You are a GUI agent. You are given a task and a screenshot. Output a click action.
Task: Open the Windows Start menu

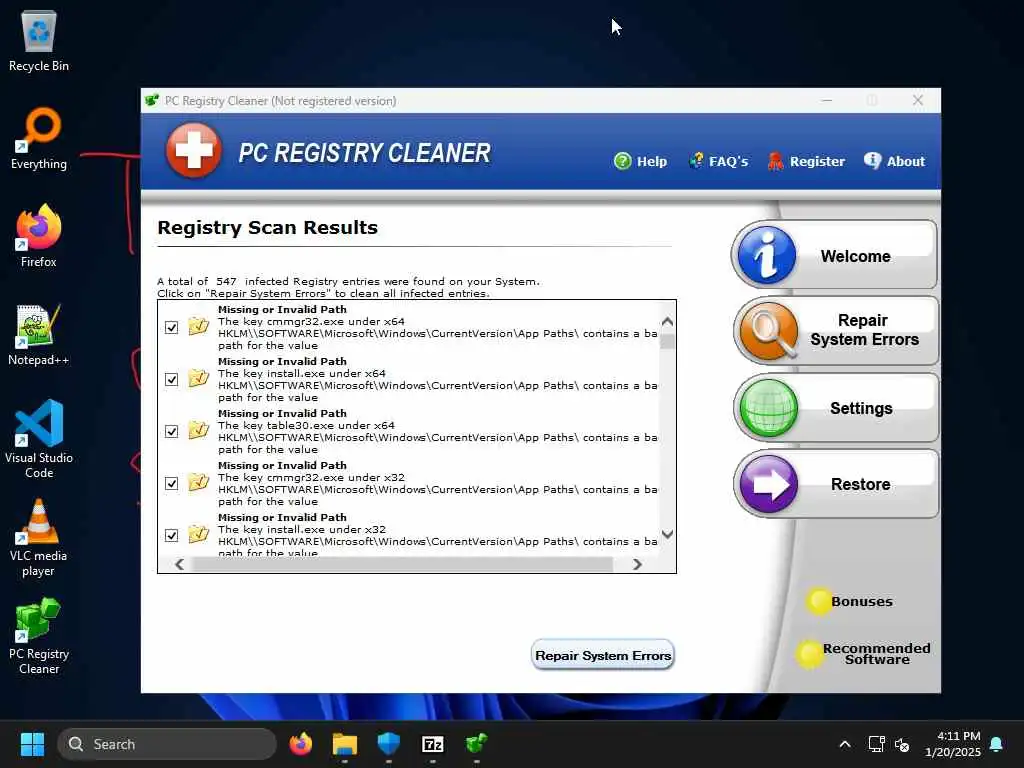click(32, 744)
